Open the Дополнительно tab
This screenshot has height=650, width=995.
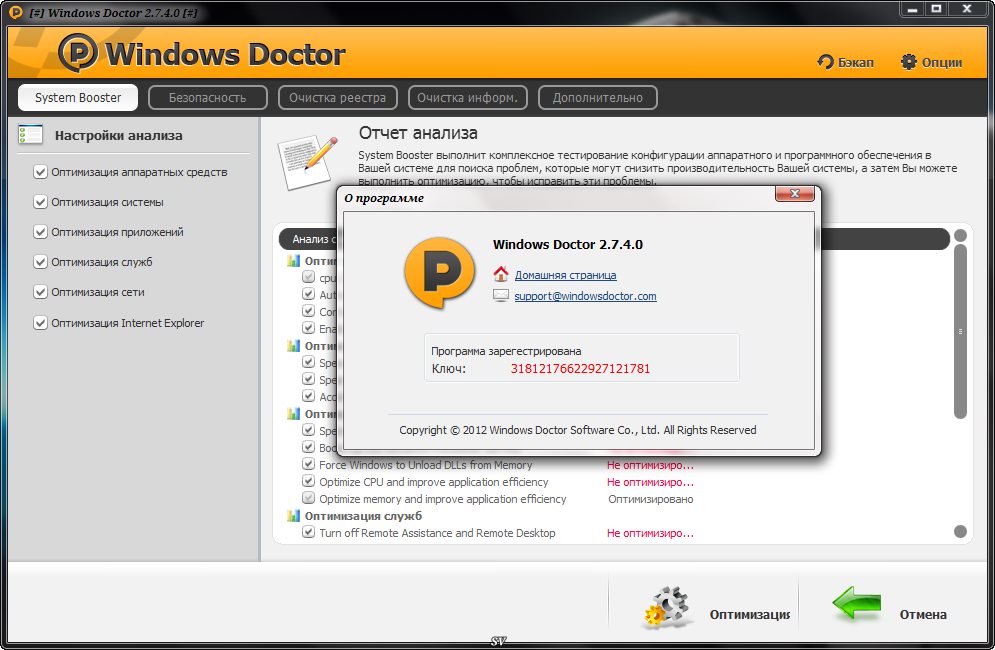click(597, 98)
